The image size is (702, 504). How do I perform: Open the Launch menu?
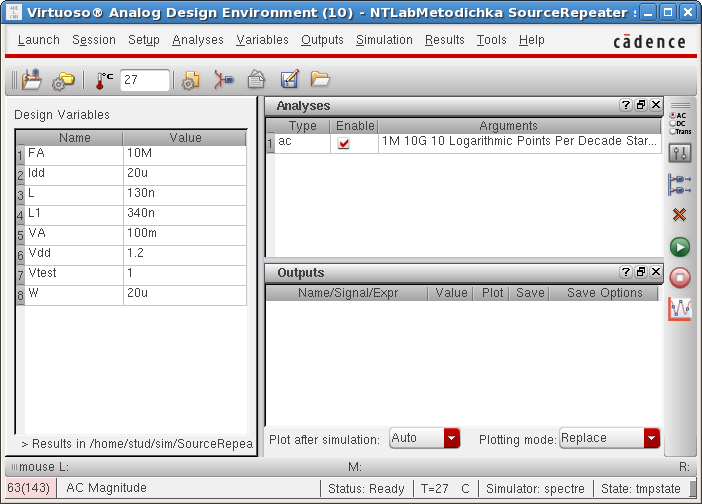click(39, 40)
